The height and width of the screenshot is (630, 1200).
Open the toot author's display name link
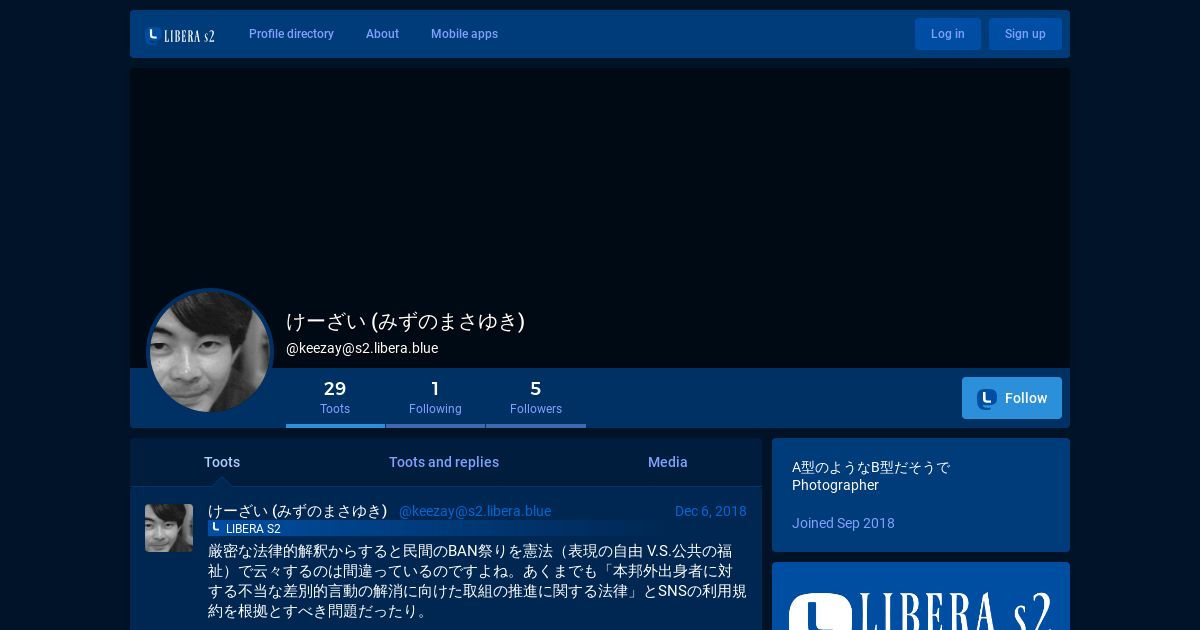297,511
